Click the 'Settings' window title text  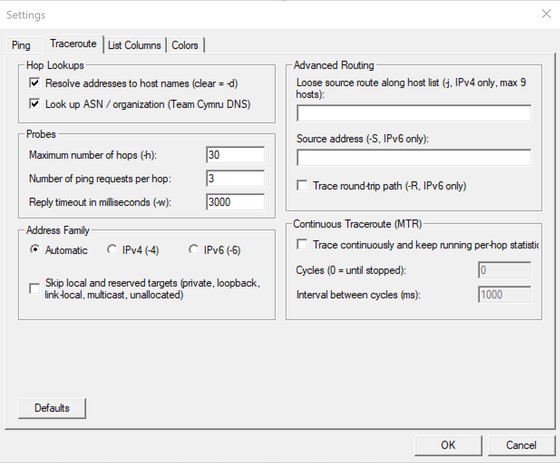26,15
